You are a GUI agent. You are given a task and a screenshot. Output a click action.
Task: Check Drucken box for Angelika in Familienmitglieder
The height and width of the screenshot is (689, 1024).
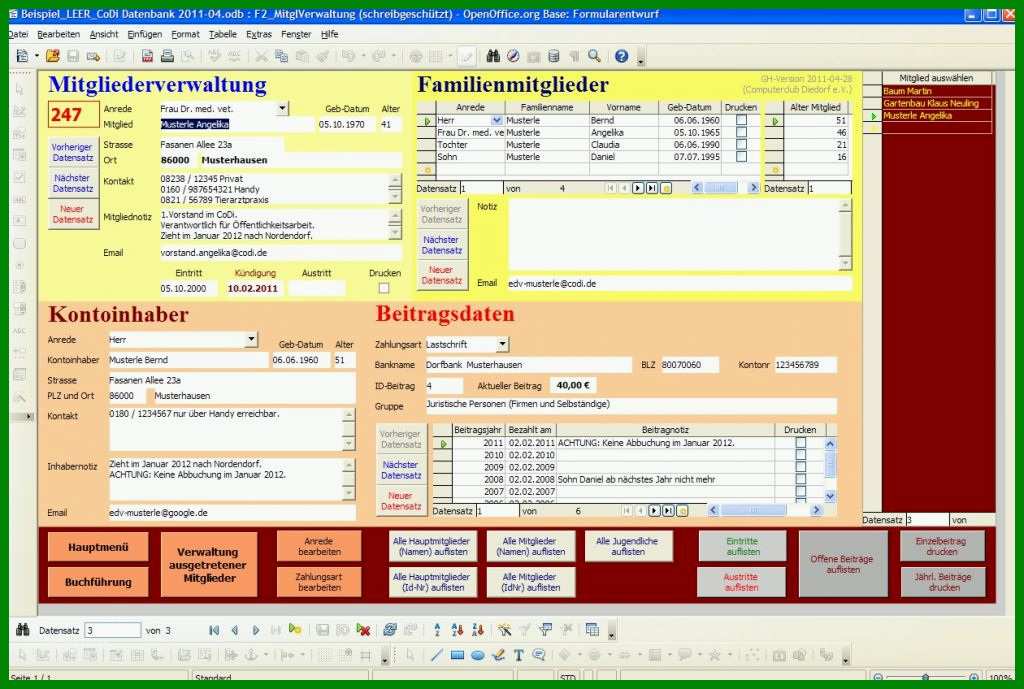(x=741, y=133)
